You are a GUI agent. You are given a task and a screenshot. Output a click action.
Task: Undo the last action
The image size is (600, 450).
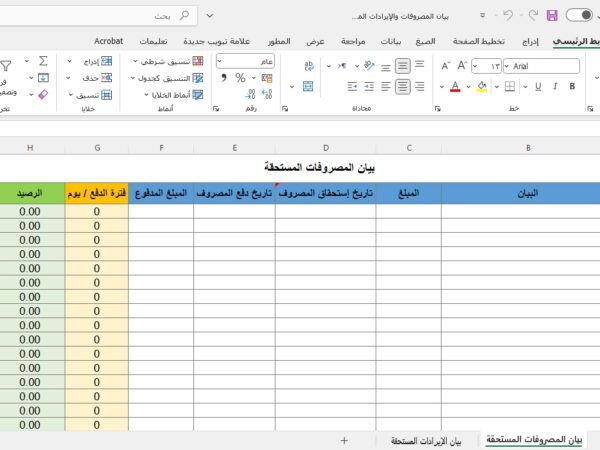(x=508, y=15)
